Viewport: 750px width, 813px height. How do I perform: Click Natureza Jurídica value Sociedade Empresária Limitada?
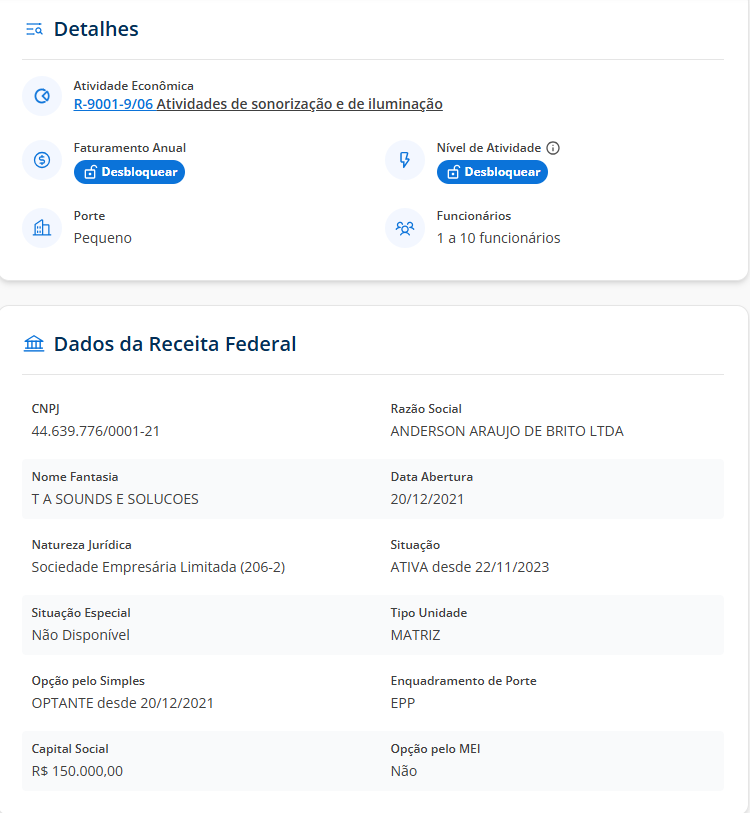(x=158, y=567)
